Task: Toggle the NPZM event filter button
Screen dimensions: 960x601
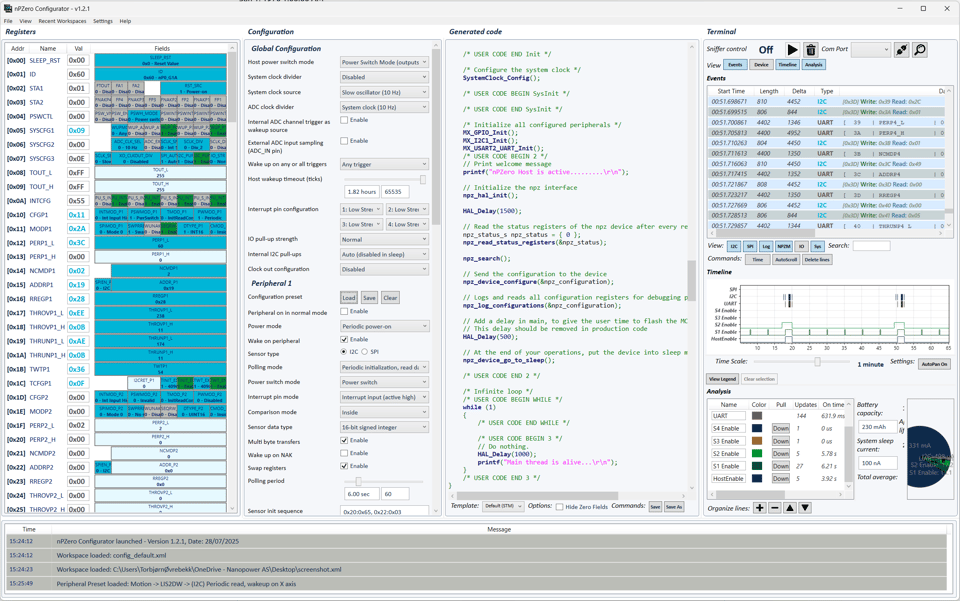Action: pos(784,246)
